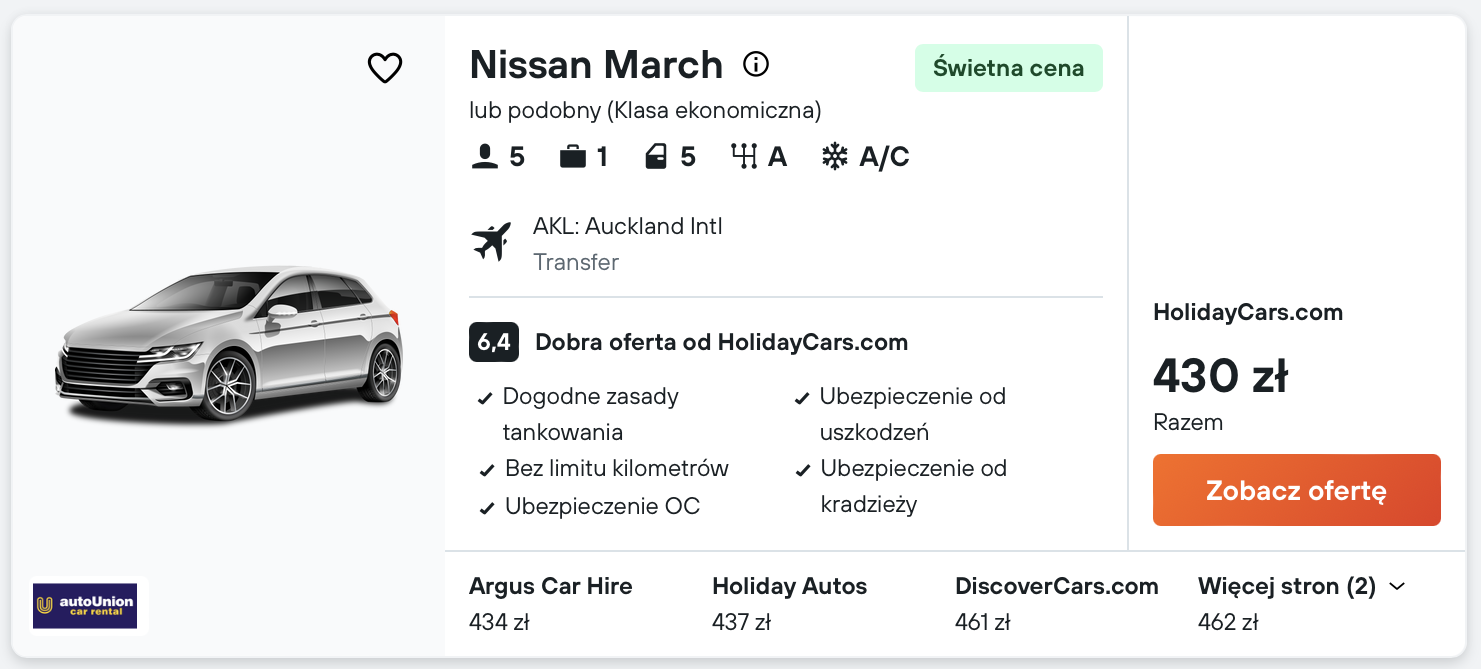The image size is (1481, 669).
Task: Click the automatic transmission gear icon
Action: pyautogui.click(x=744, y=157)
